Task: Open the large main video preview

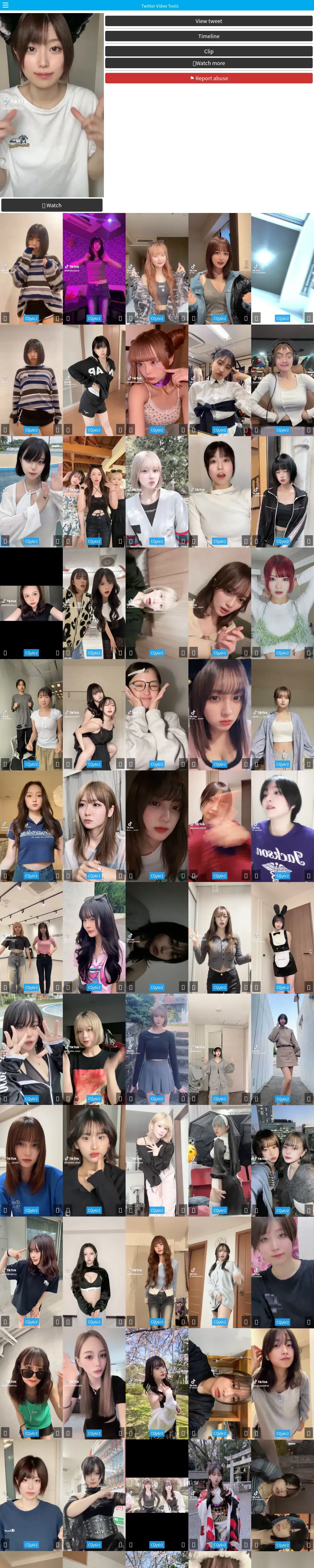Action: point(52,105)
